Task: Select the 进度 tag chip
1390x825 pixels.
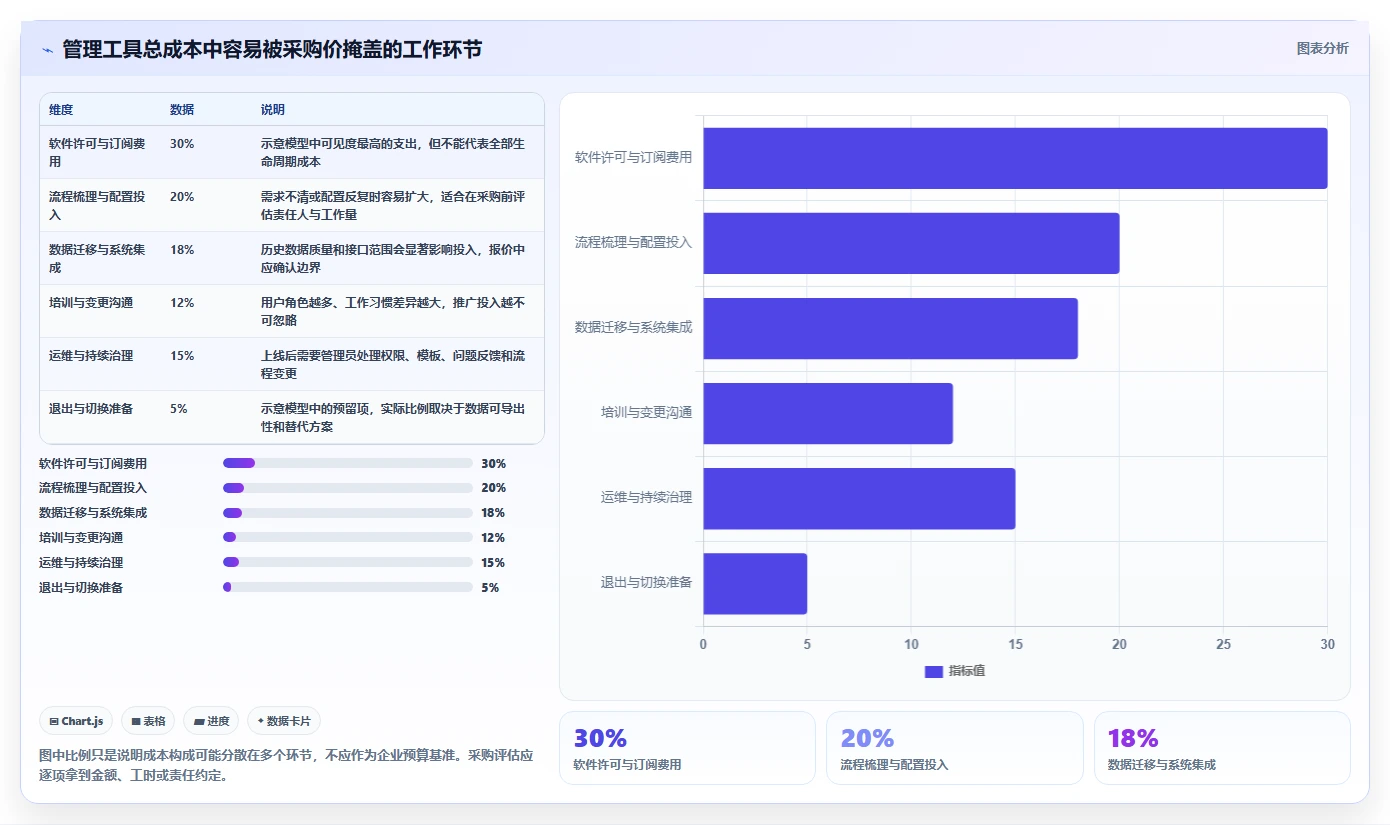Action: tap(211, 721)
